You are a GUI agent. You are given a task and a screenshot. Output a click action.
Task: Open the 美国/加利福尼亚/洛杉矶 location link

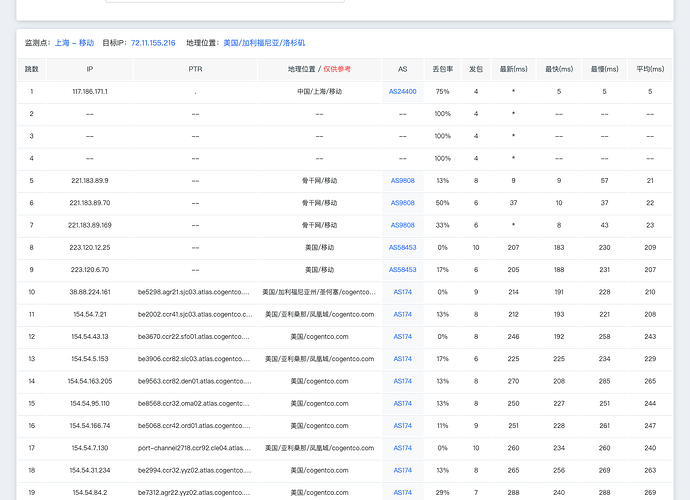264,43
